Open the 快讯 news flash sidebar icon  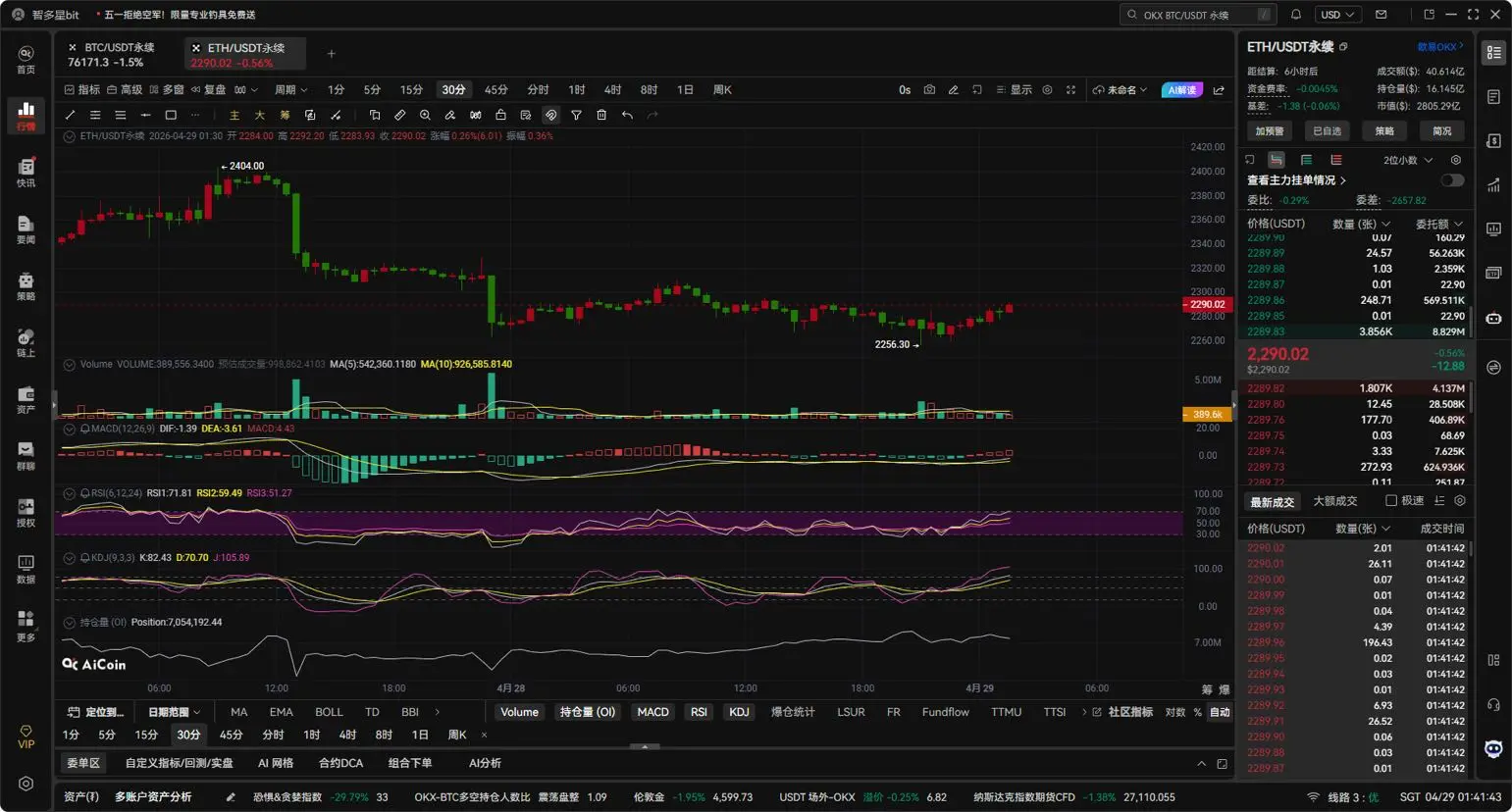click(x=26, y=172)
